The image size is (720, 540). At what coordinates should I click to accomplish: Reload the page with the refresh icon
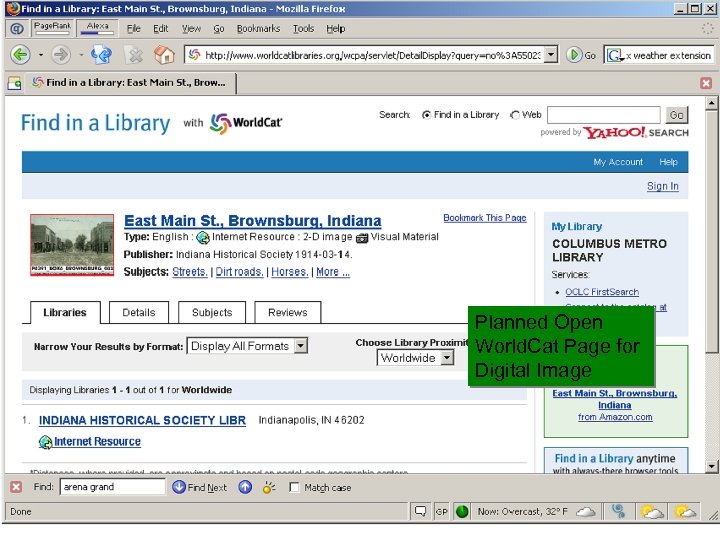101,56
